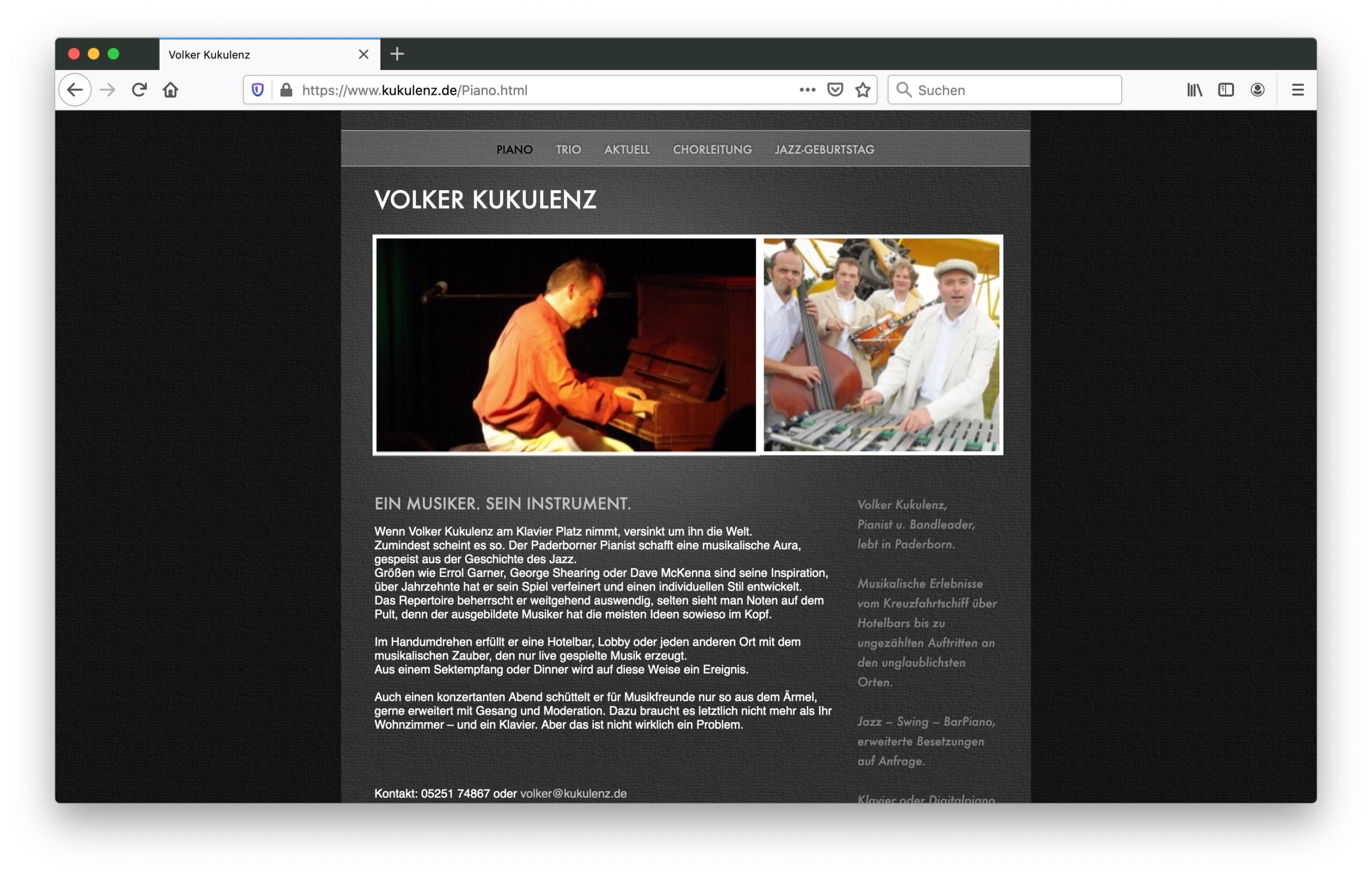
Task: Bookmark this page with star
Action: pos(863,90)
